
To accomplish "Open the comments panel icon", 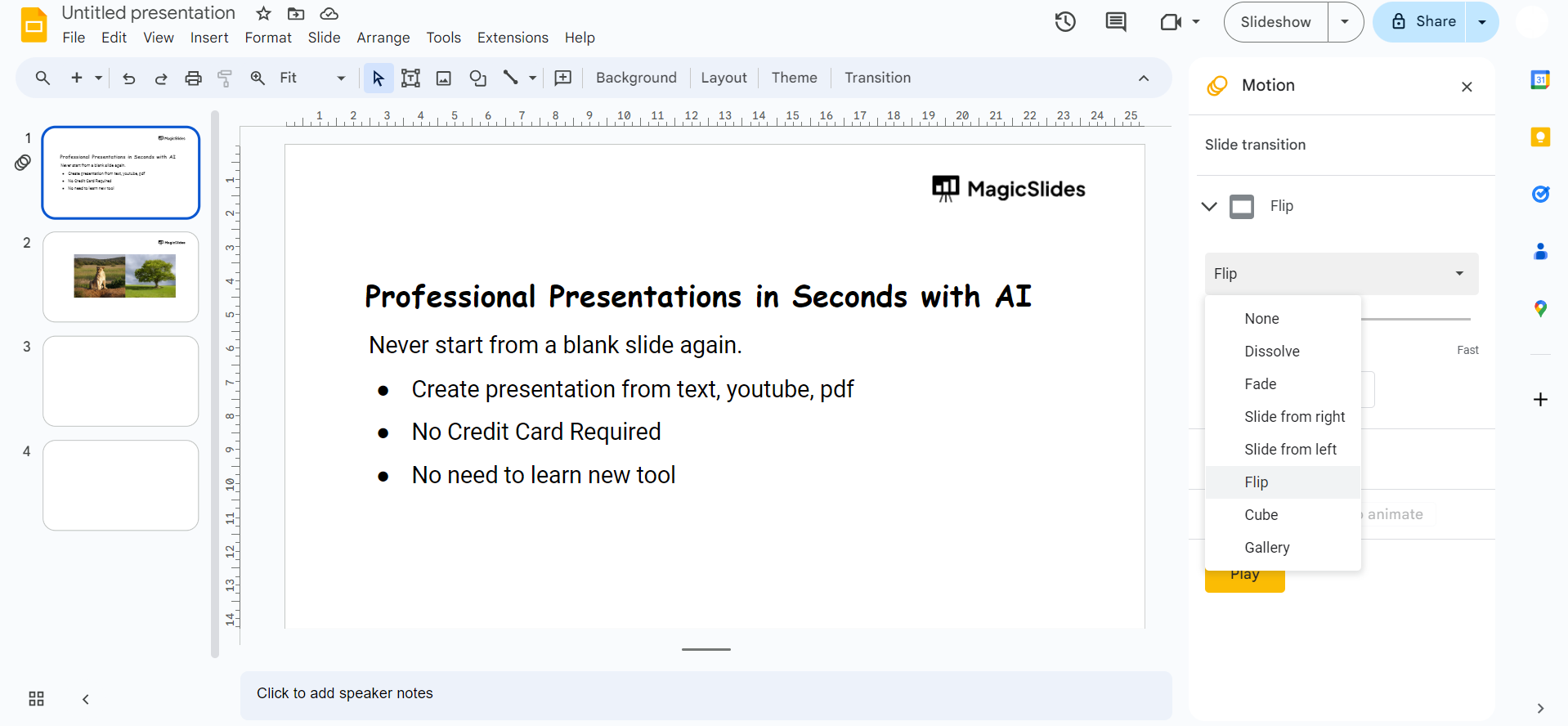I will (1115, 22).
